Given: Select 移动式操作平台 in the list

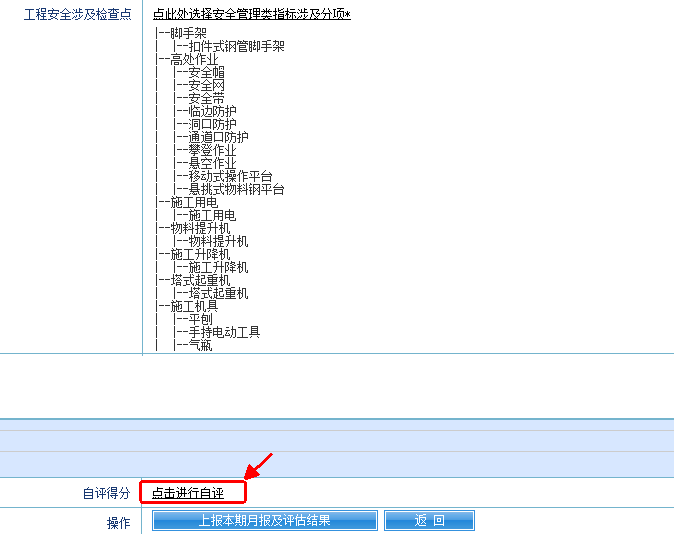Looking at the screenshot, I should coord(230,176).
